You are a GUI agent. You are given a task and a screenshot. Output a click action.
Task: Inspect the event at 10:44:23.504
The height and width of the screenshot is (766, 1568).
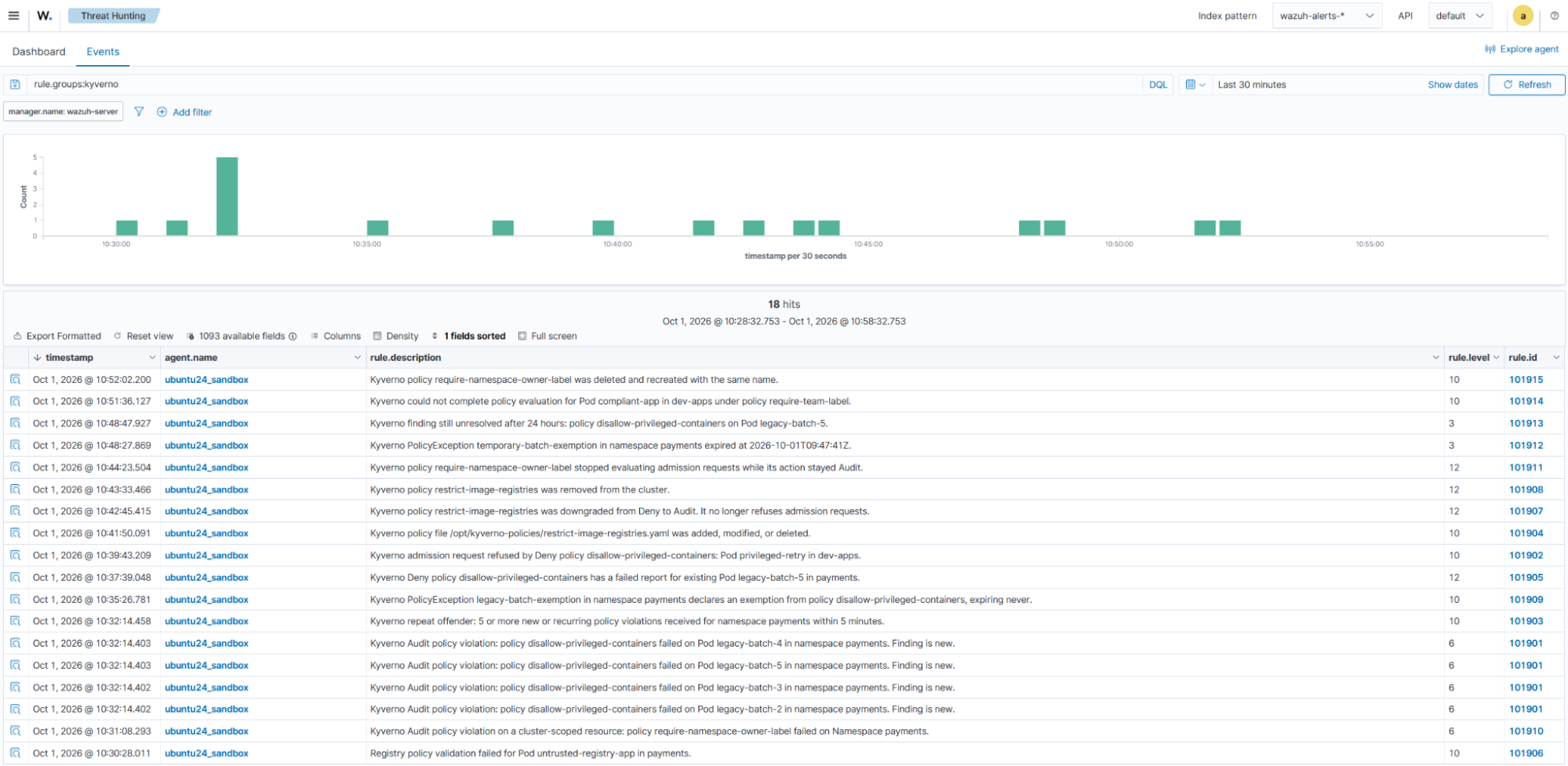coord(15,467)
